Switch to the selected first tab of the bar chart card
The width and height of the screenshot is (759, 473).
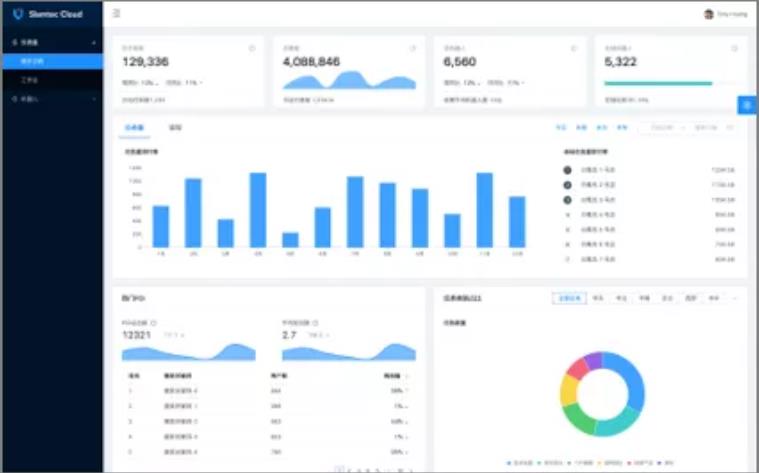click(134, 128)
